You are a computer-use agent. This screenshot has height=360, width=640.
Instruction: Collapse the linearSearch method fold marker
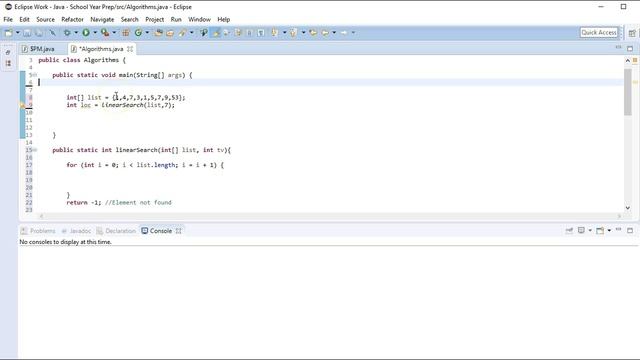click(x=35, y=150)
